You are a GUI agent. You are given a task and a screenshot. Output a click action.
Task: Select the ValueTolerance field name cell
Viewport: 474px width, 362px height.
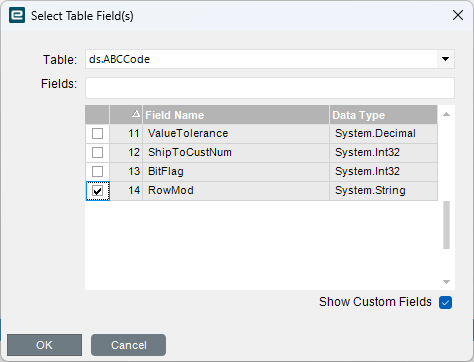tap(236, 134)
